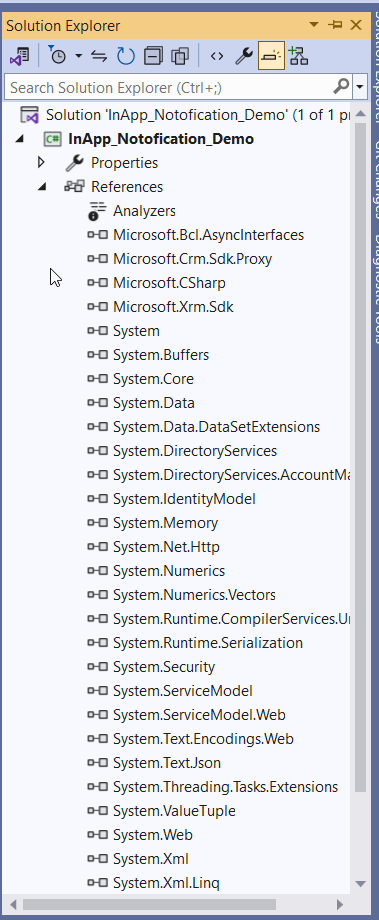Click the search magnifier icon
Screen dimensions: 379x920
point(341,87)
